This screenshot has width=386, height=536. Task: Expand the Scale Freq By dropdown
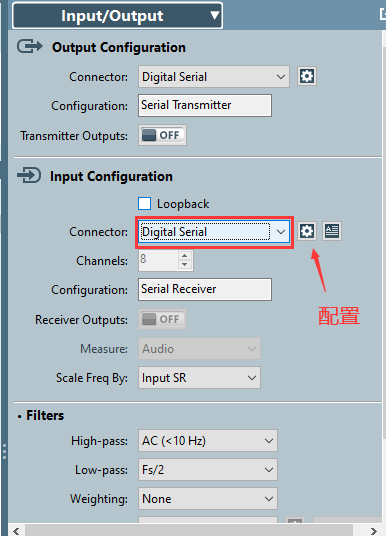pyautogui.click(x=199, y=378)
